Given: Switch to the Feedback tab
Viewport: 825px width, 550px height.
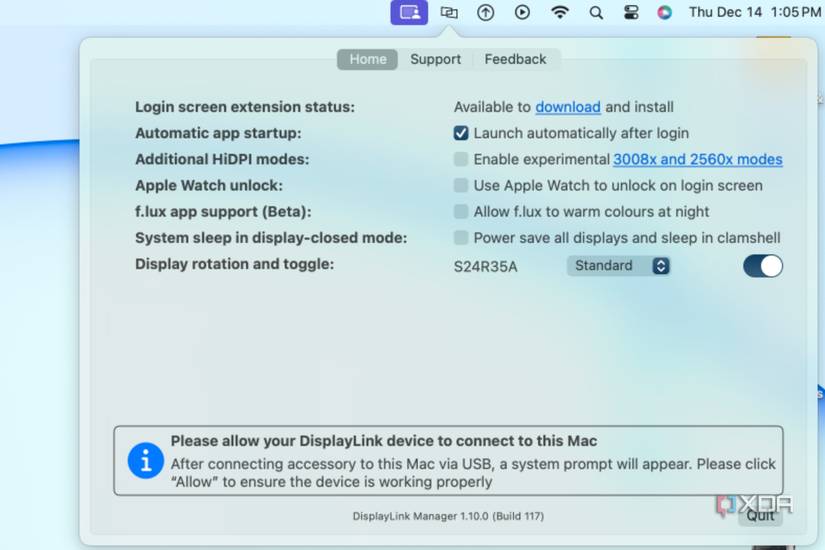Looking at the screenshot, I should click(515, 59).
